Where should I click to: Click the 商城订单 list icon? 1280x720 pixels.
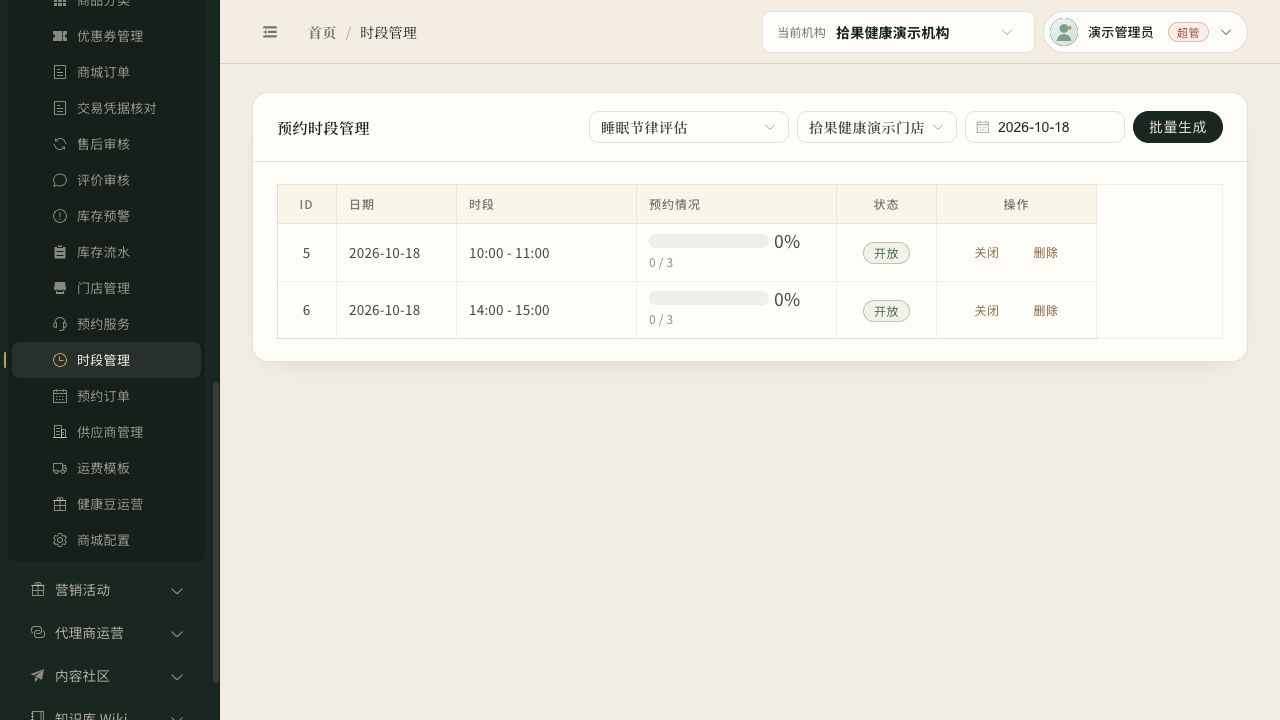click(x=60, y=72)
